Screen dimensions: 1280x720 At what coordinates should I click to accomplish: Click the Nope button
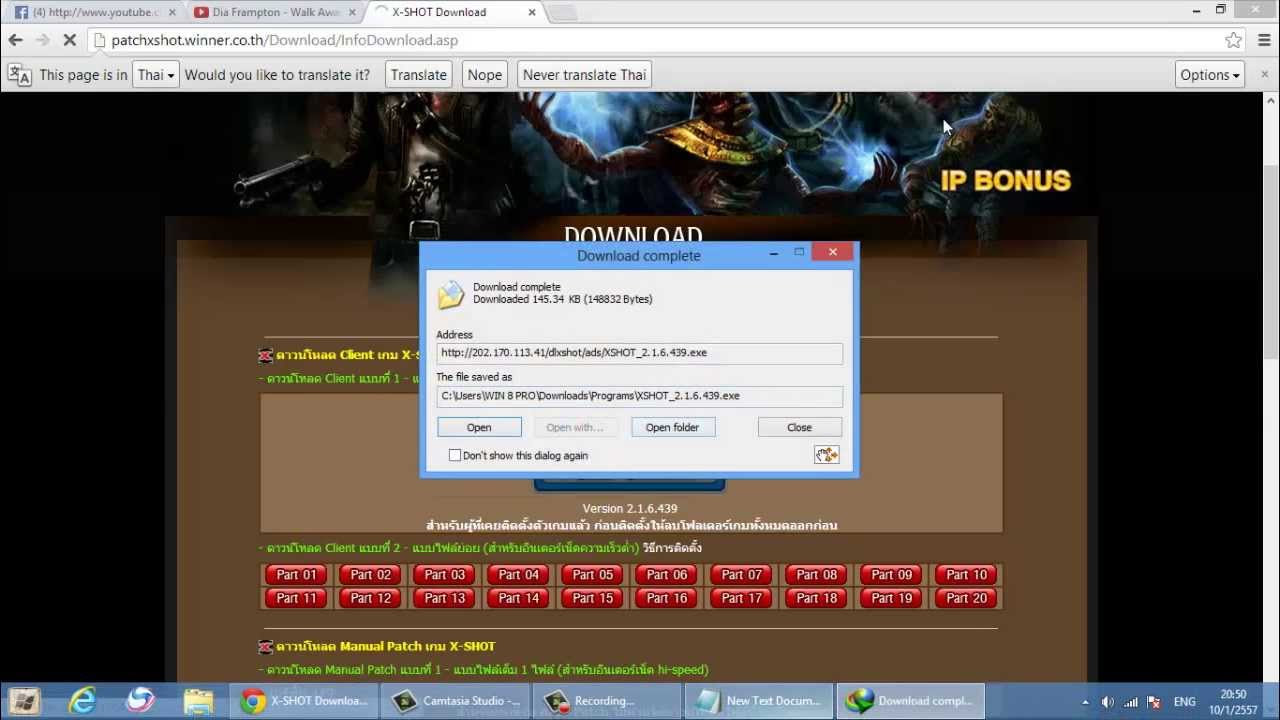[485, 75]
